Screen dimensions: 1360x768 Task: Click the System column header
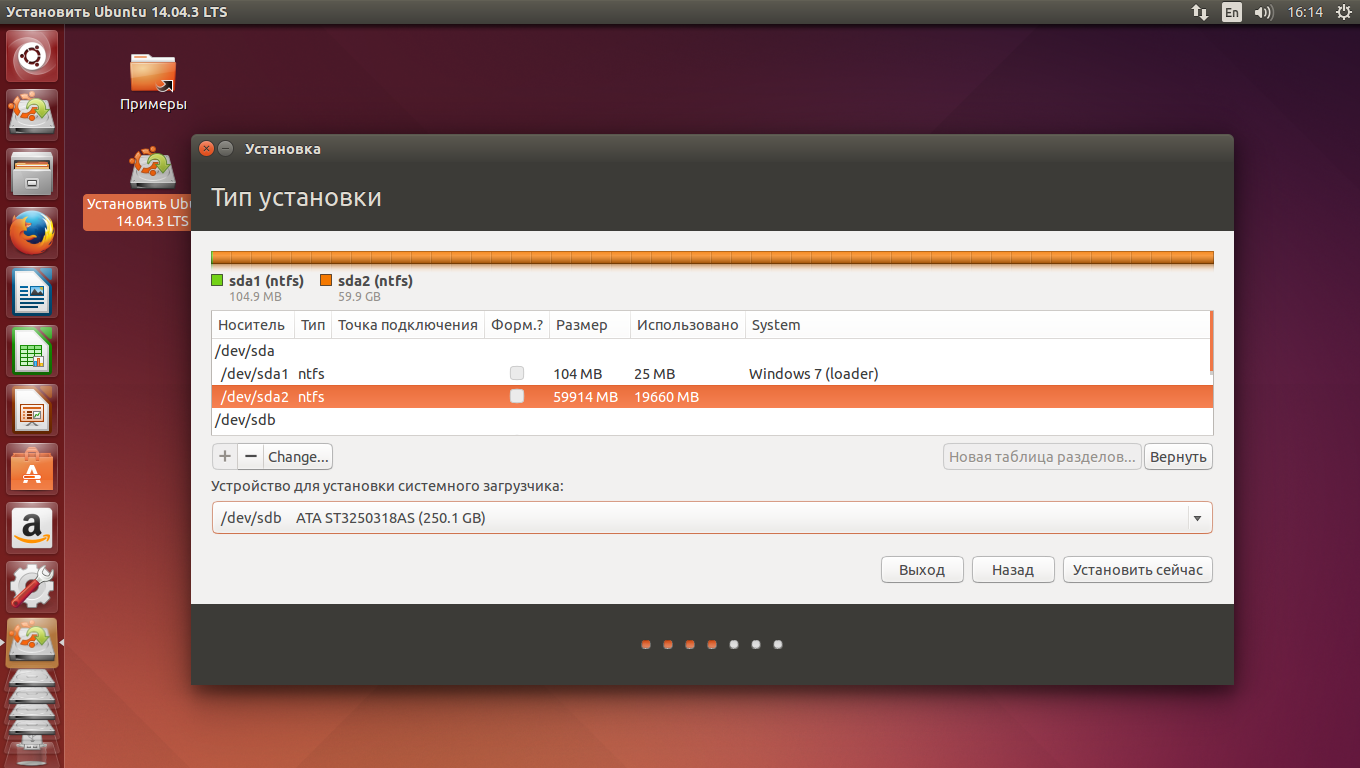click(977, 325)
